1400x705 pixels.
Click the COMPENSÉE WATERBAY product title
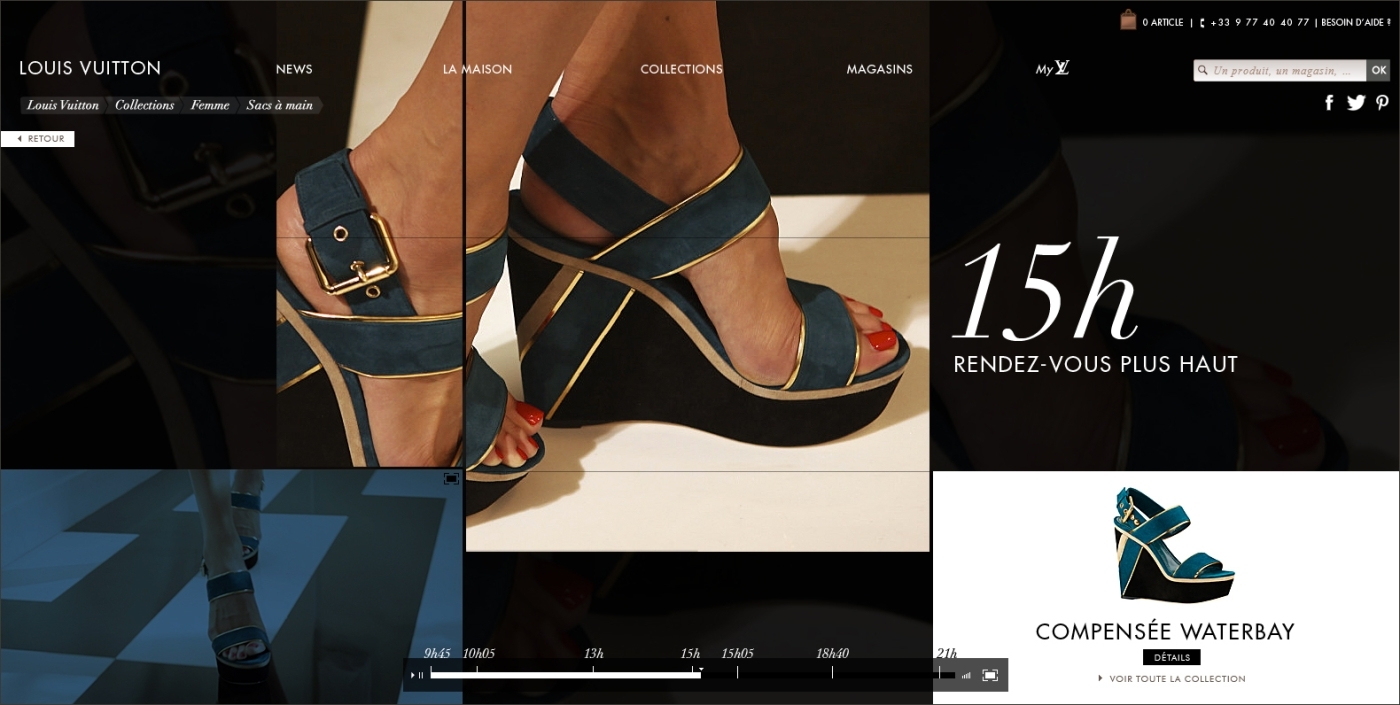1165,632
